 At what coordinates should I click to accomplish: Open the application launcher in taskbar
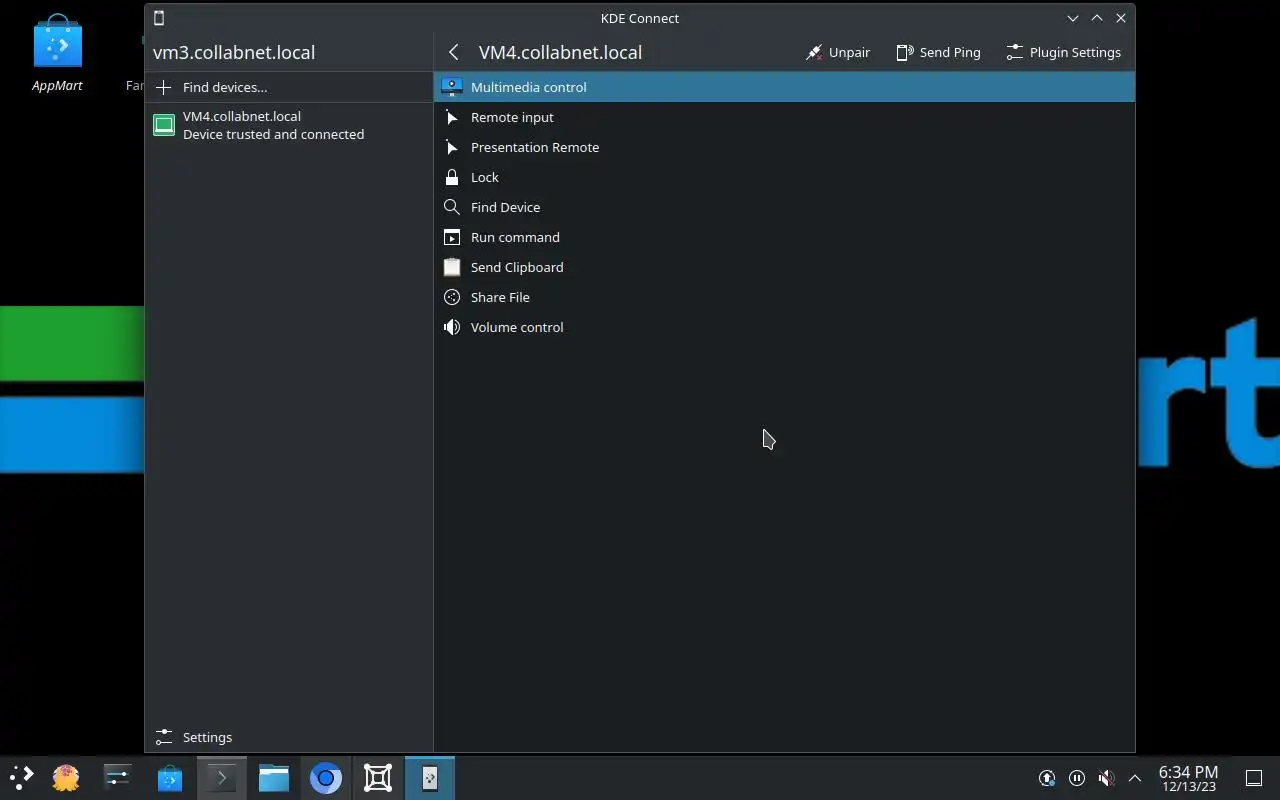coord(21,777)
